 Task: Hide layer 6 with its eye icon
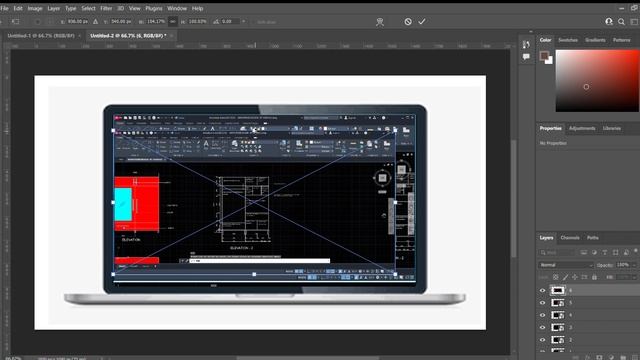click(542, 291)
